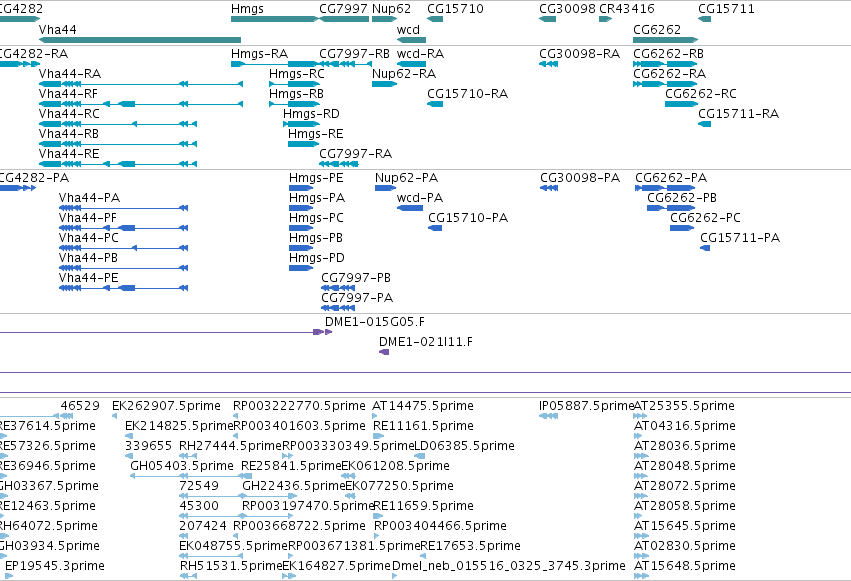Click the Hmgs-RE transcript

coord(303,144)
